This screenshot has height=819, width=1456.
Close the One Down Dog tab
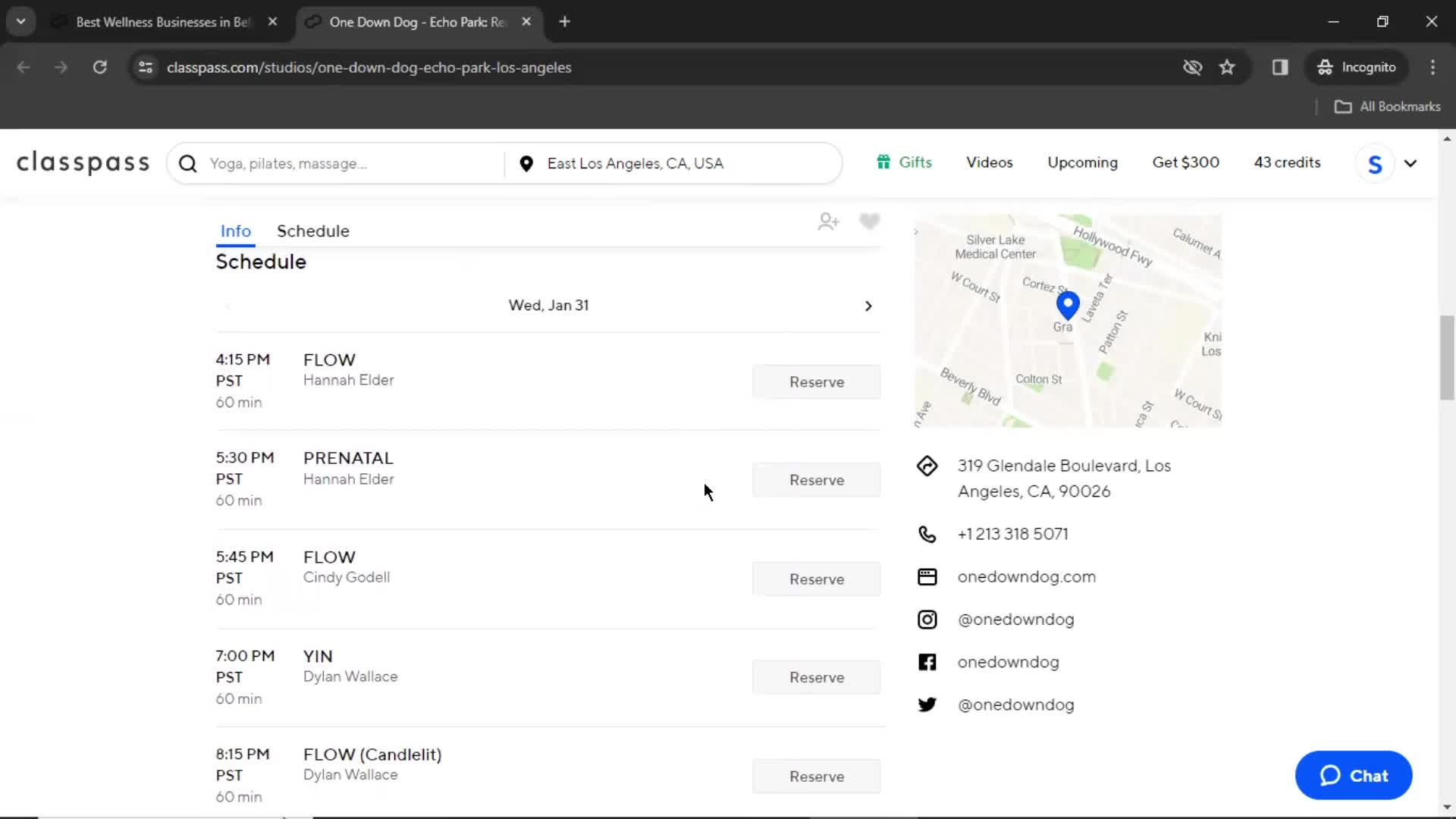526,22
